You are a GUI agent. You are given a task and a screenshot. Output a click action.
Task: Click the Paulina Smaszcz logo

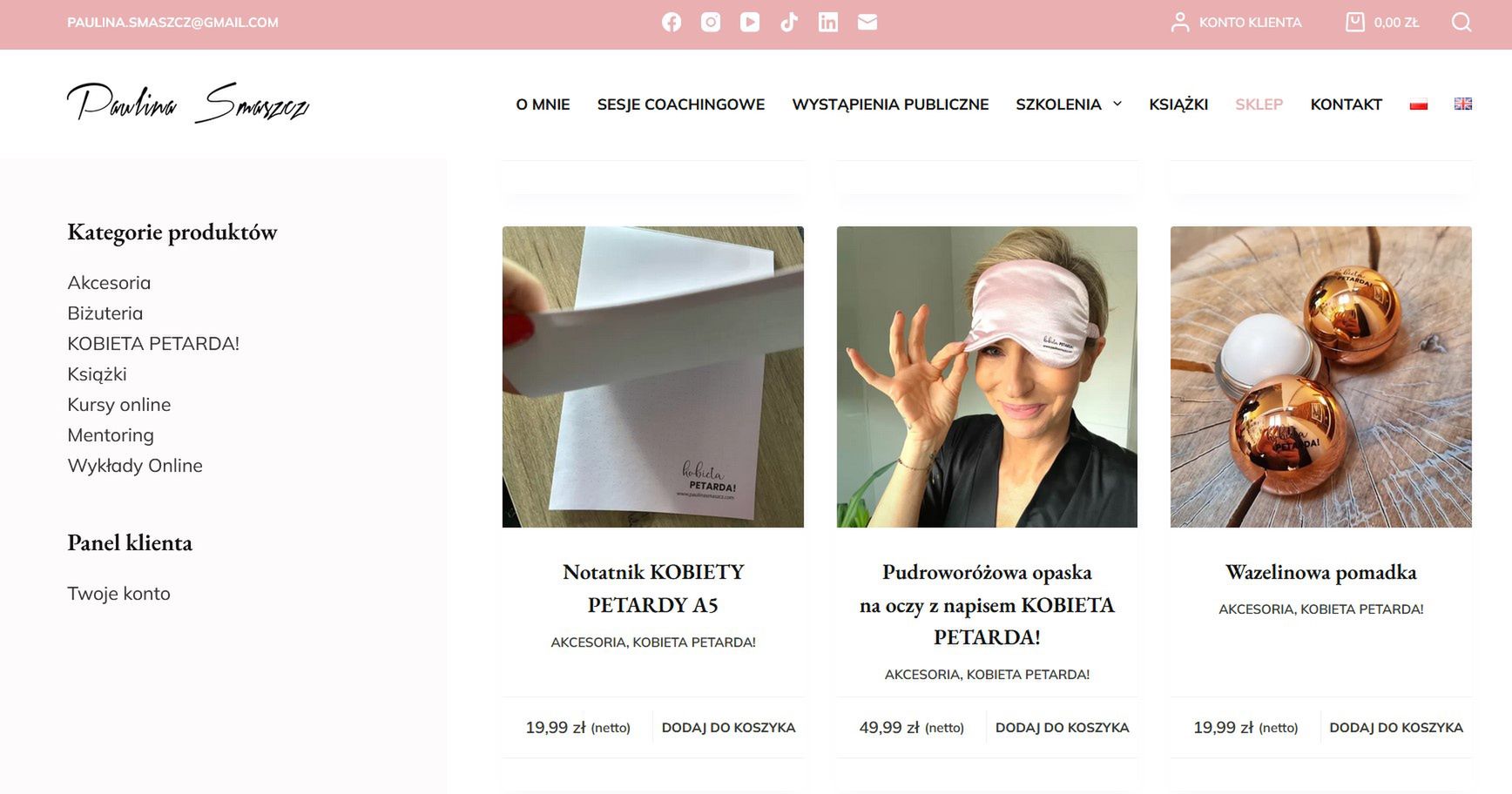(x=188, y=103)
